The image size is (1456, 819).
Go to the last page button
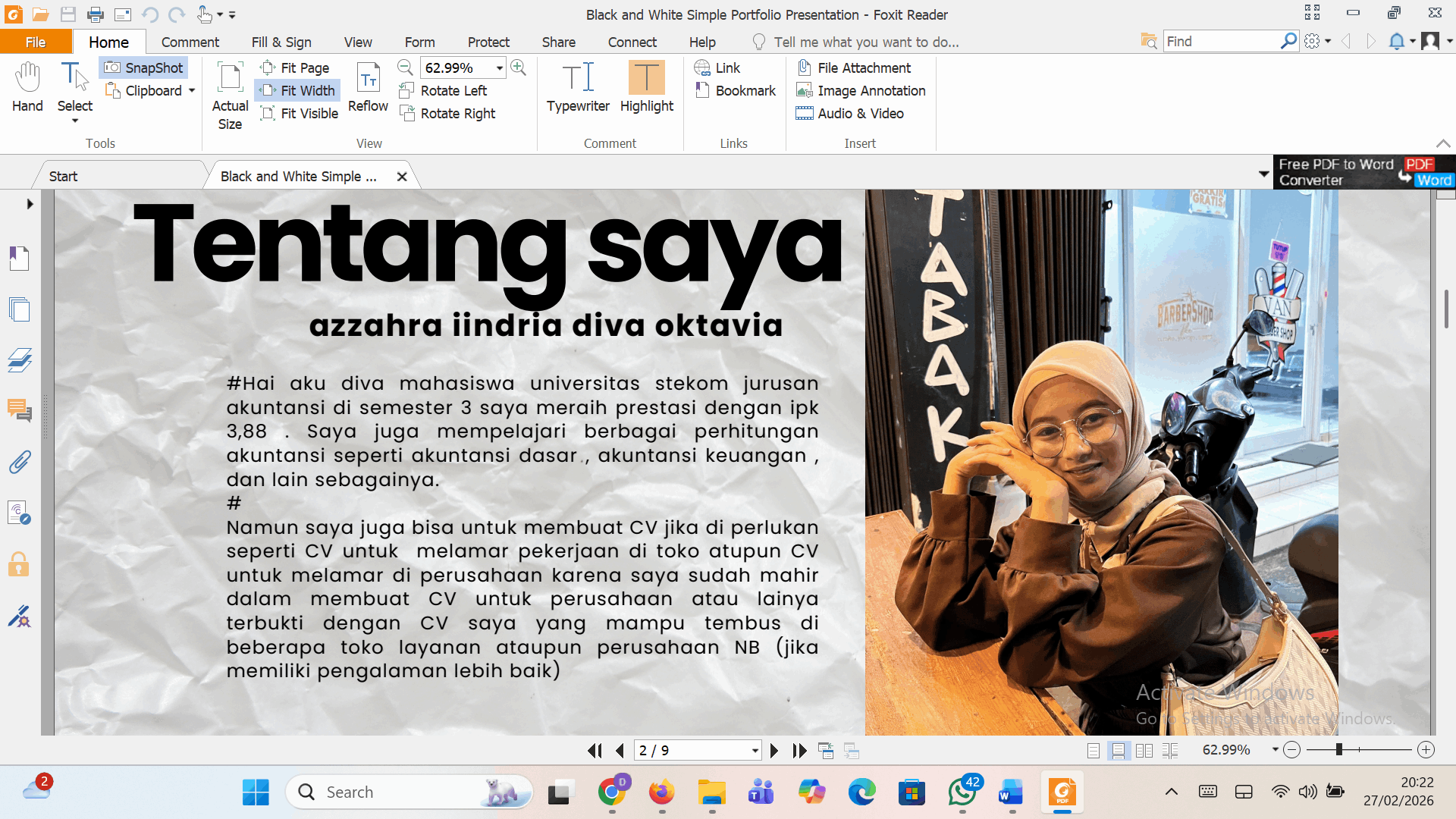tap(799, 751)
